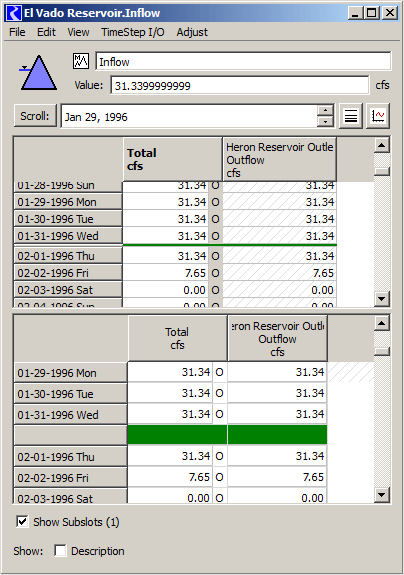The image size is (404, 575).
Task: Click Total 7.65 cell in upper table
Action: pyautogui.click(x=166, y=273)
